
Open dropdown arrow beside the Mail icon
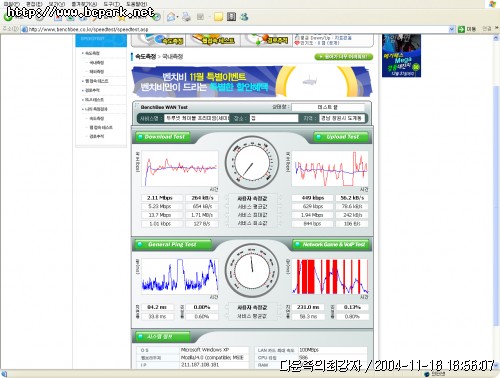(177, 17)
